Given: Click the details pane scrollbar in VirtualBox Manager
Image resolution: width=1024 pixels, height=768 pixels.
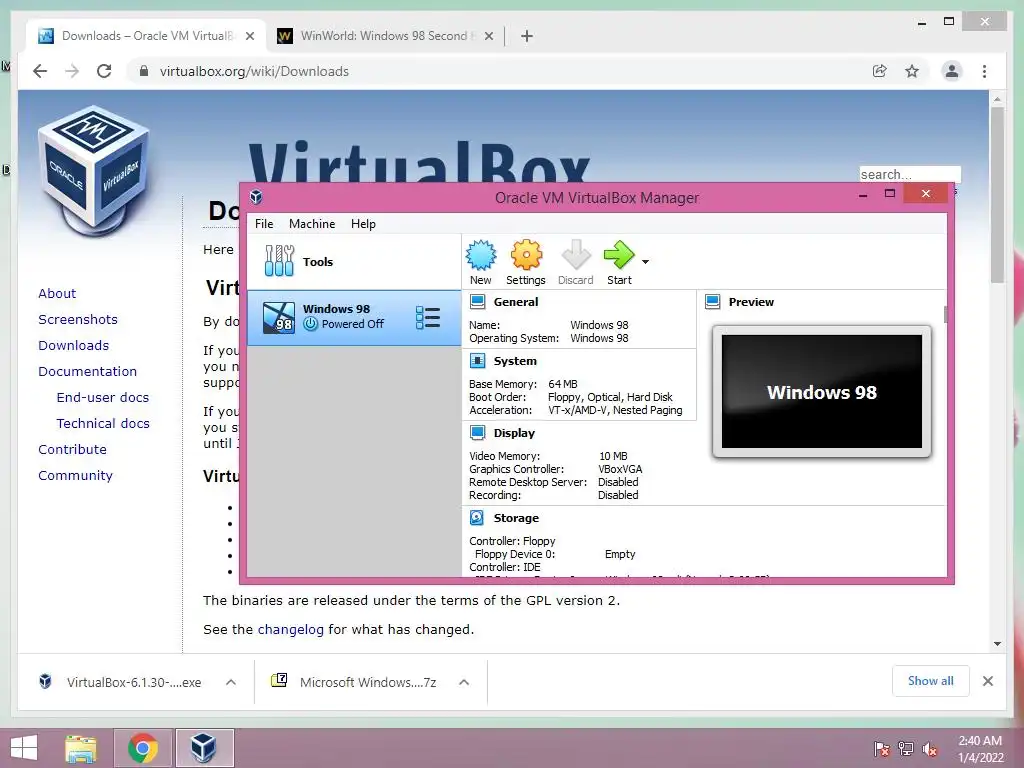Looking at the screenshot, I should [x=945, y=313].
